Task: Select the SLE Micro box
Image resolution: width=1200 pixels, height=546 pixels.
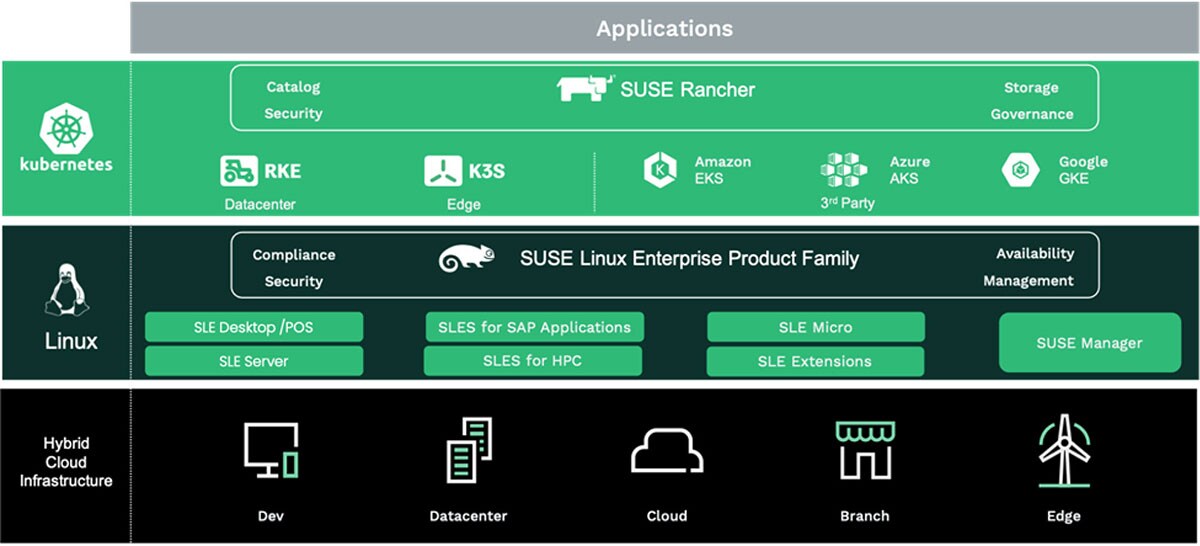Action: click(816, 327)
